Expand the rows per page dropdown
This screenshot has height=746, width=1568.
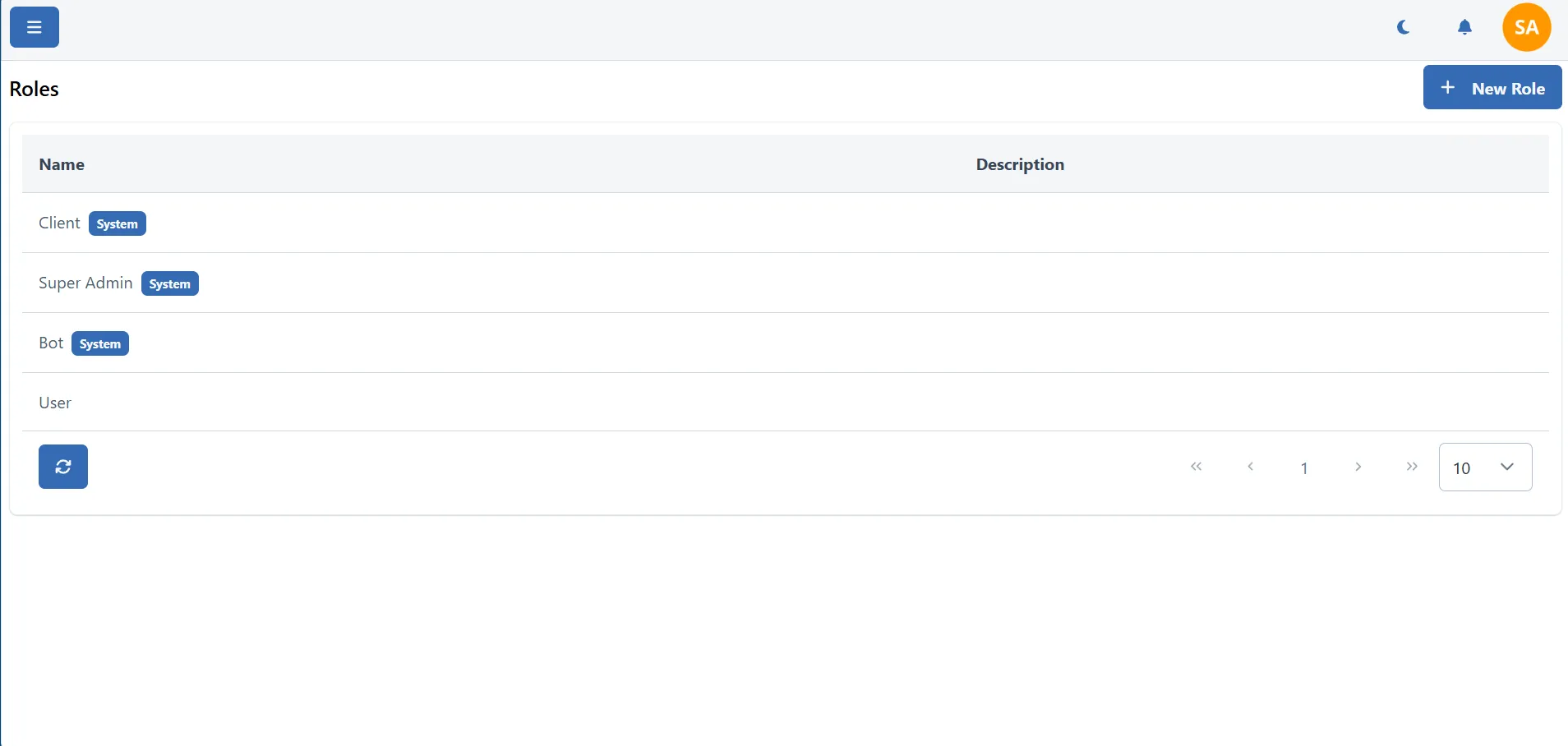1485,467
